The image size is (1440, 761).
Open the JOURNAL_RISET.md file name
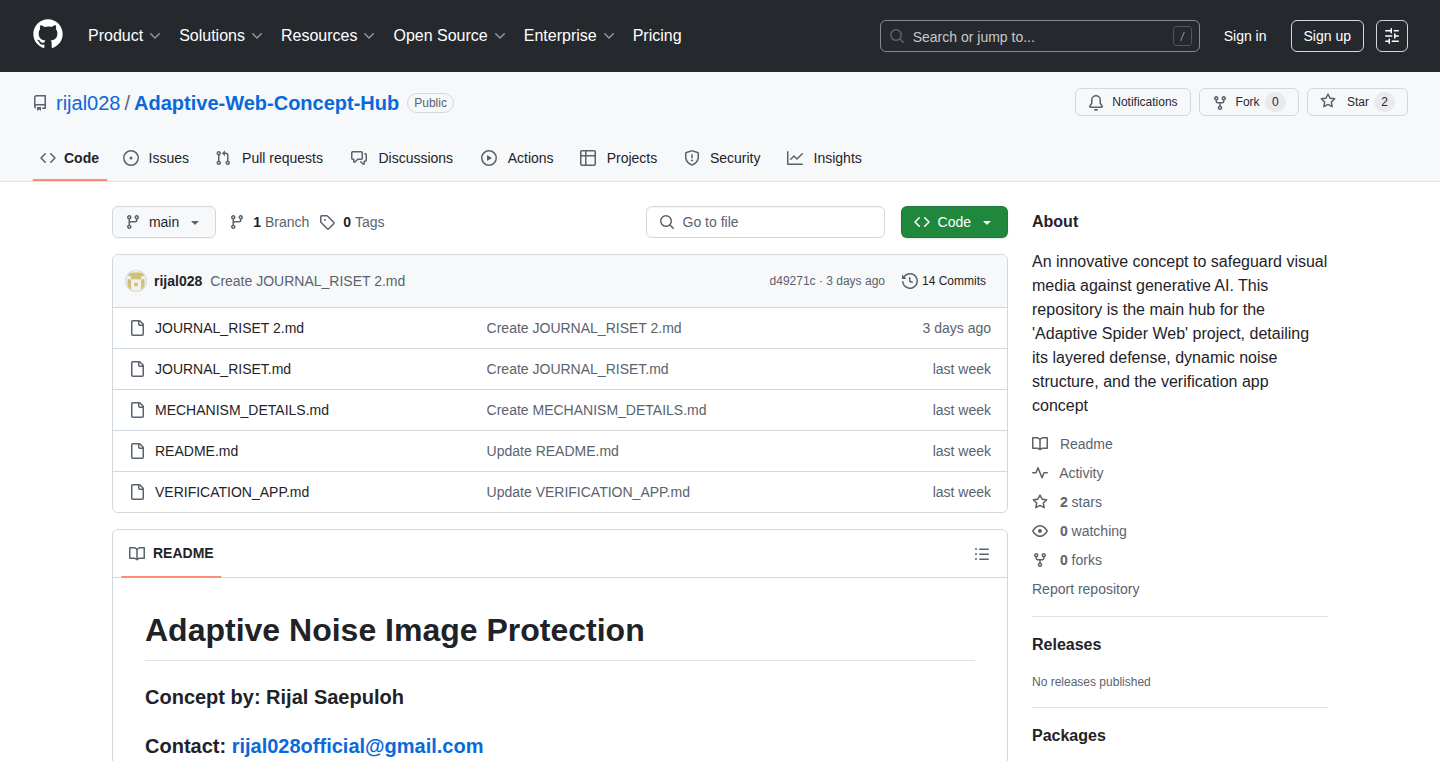click(x=223, y=369)
